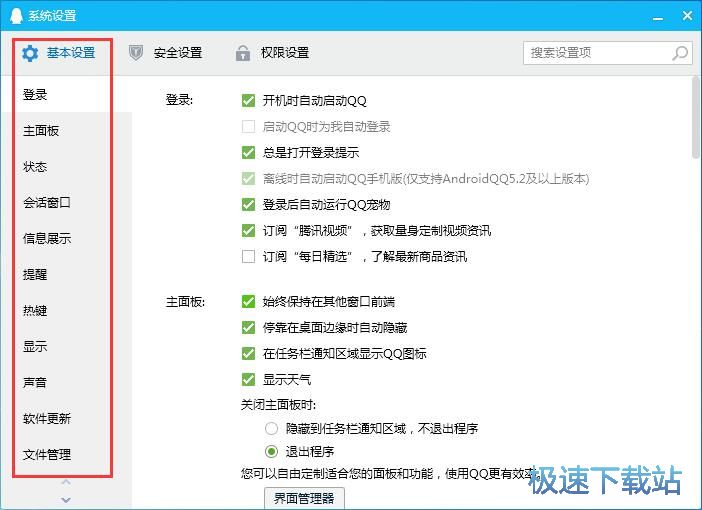Click the up chevron below sidebar list

[66, 482]
